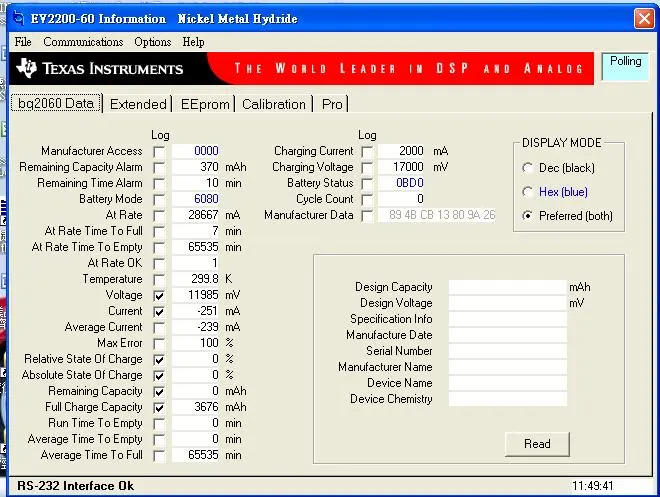The height and width of the screenshot is (497, 660).
Task: Click the Voltage value 11985
Action: click(196, 295)
